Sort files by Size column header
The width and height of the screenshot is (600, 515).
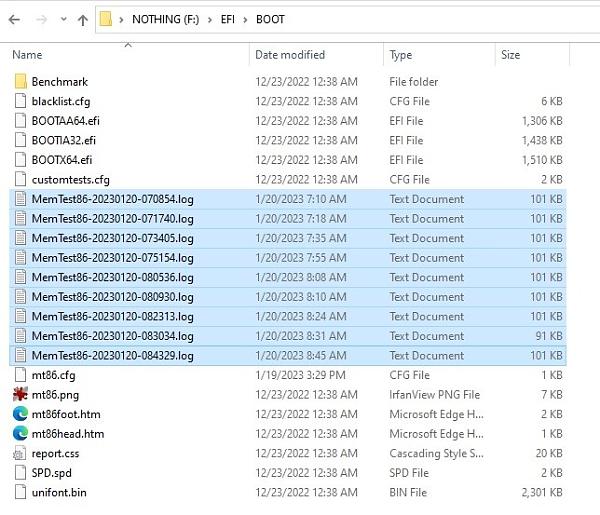click(x=510, y=55)
